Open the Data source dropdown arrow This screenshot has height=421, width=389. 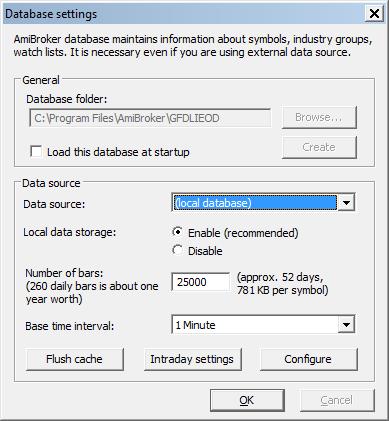[346, 203]
